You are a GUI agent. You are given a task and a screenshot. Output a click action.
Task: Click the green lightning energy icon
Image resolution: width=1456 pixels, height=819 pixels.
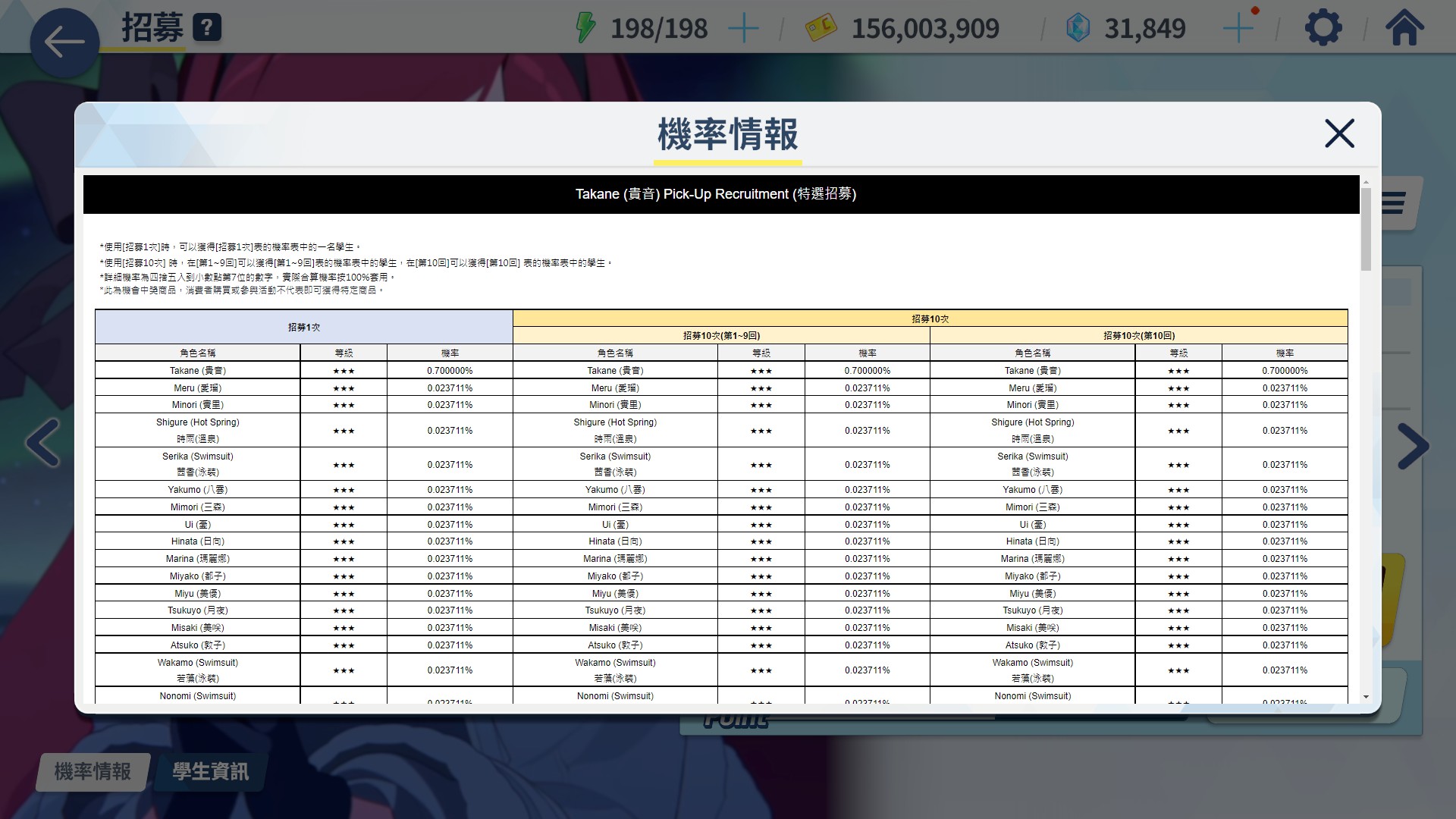(585, 27)
